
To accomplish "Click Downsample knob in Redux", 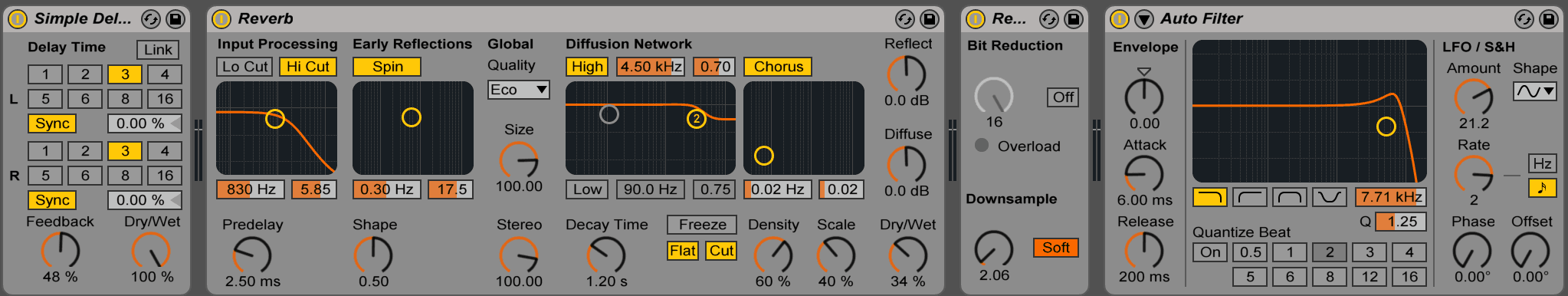I will (994, 248).
